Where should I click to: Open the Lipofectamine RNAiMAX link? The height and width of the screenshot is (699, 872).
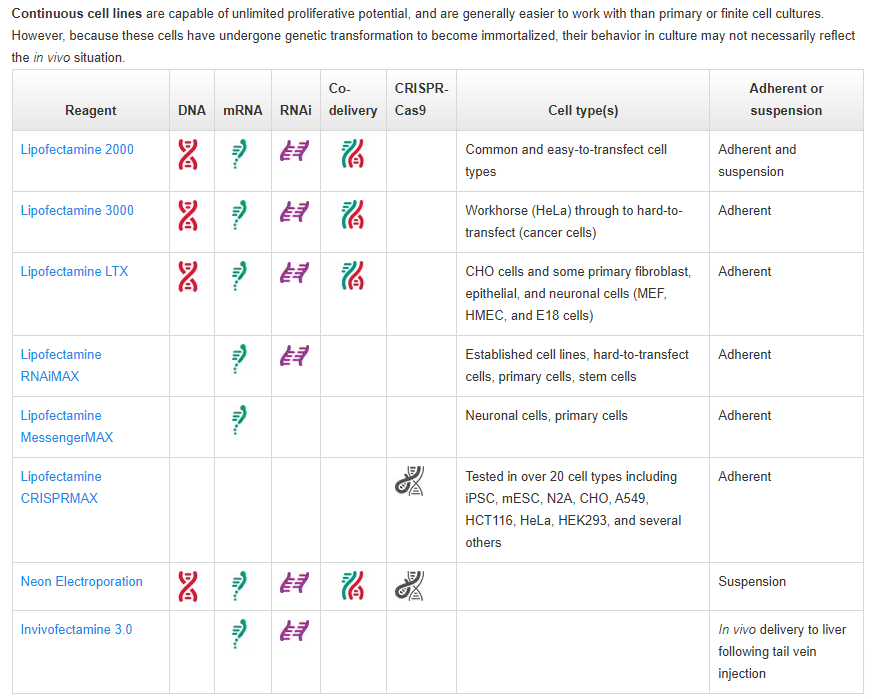pos(61,365)
